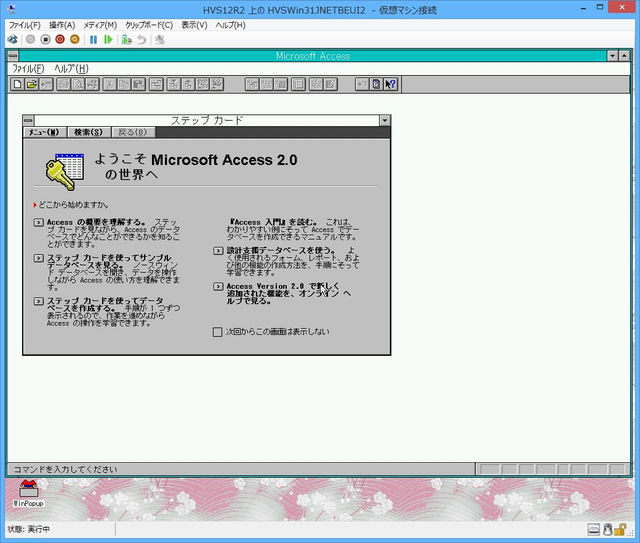Image resolution: width=640 pixels, height=543 pixels.
Task: Click the Export toolbar icon
Action: click(188, 84)
